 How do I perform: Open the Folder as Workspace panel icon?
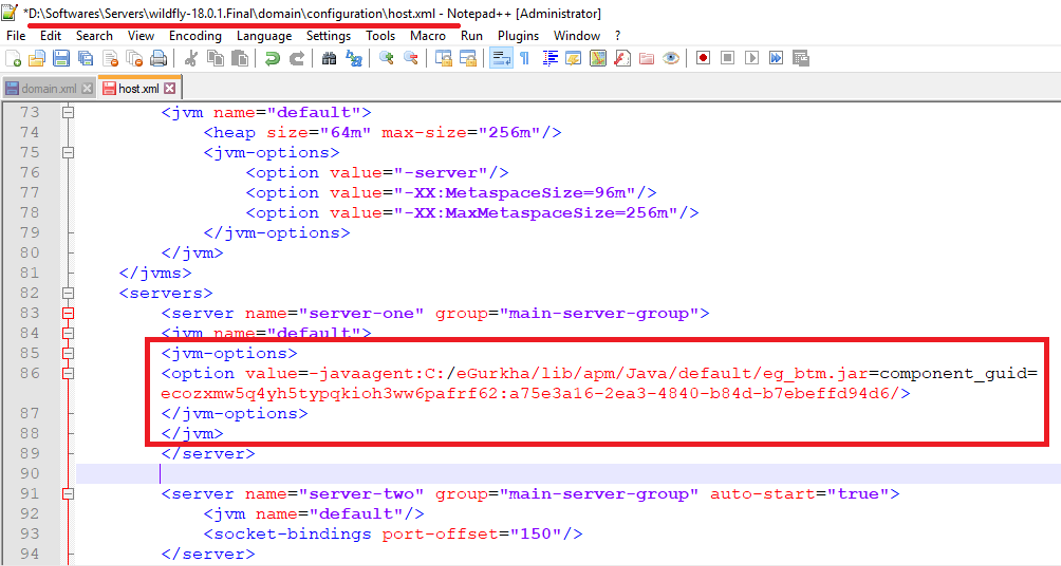pyautogui.click(x=646, y=58)
